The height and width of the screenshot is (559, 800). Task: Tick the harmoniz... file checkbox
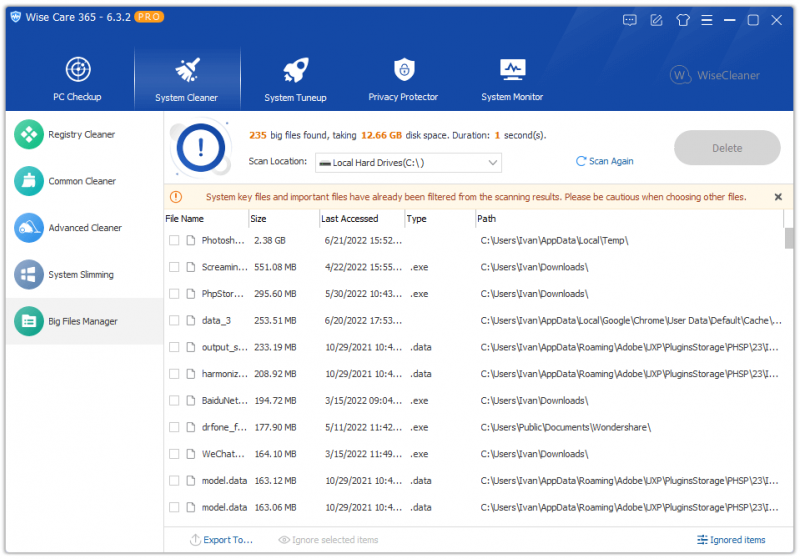tap(174, 374)
